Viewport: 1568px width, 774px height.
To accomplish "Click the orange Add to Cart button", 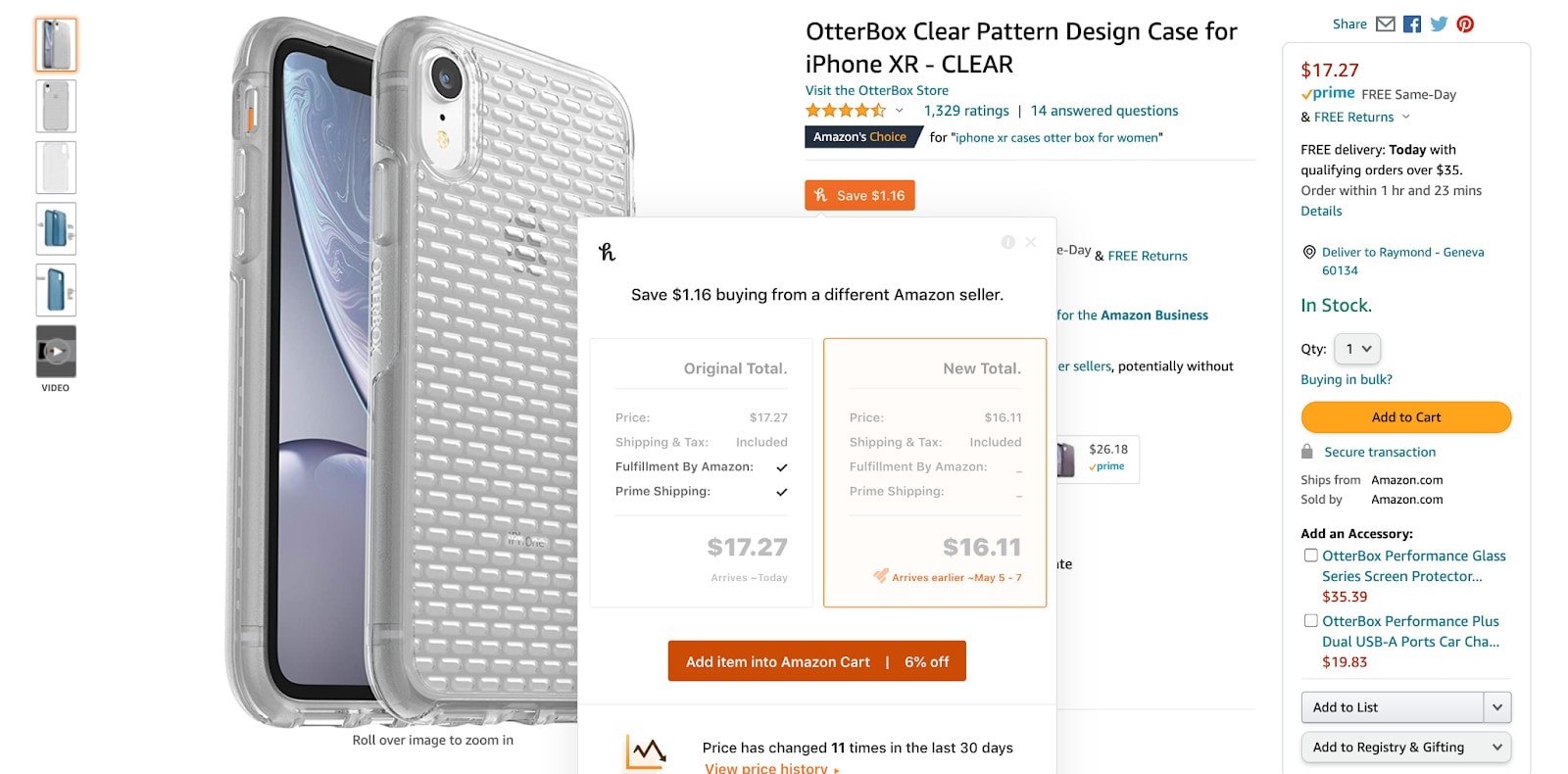I will pyautogui.click(x=1405, y=417).
